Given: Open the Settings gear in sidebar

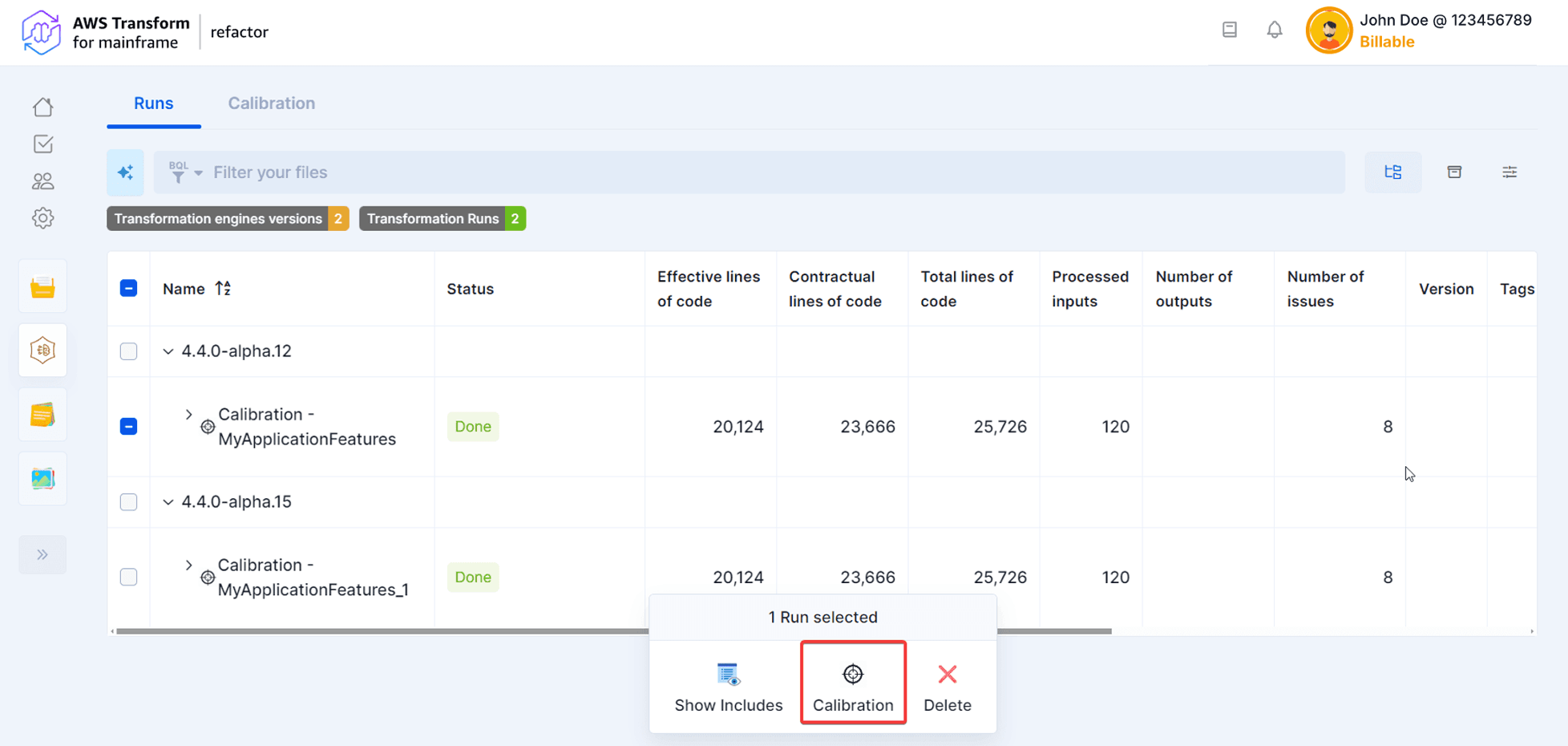Looking at the screenshot, I should pos(43,218).
